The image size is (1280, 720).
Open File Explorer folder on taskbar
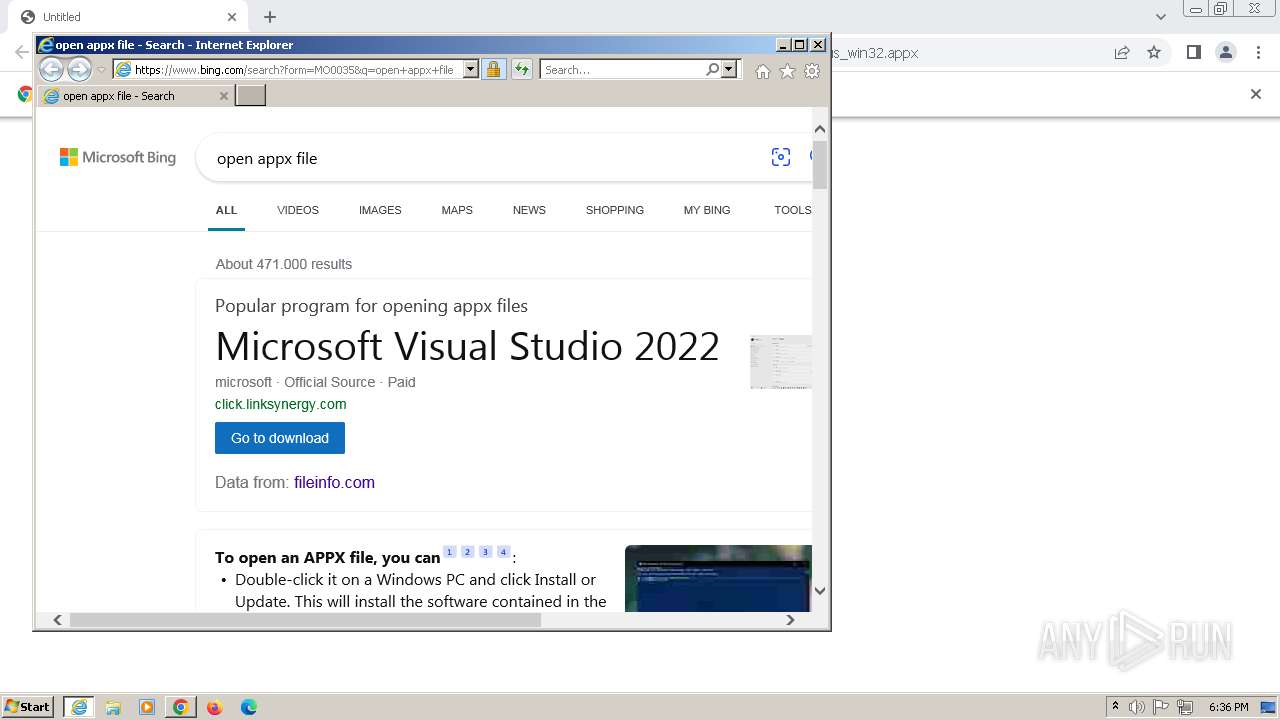pyautogui.click(x=113, y=707)
